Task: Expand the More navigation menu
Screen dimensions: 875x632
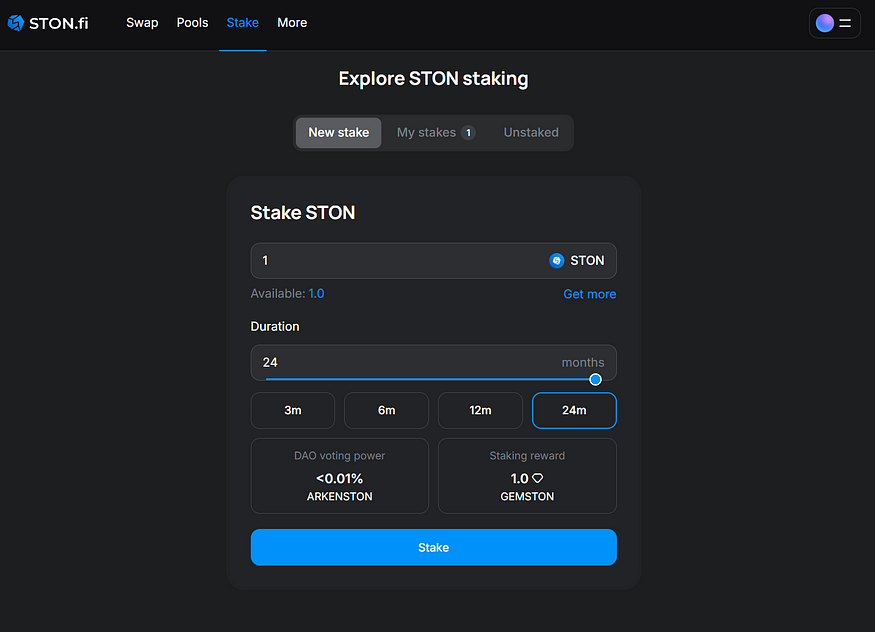Action: (x=292, y=23)
